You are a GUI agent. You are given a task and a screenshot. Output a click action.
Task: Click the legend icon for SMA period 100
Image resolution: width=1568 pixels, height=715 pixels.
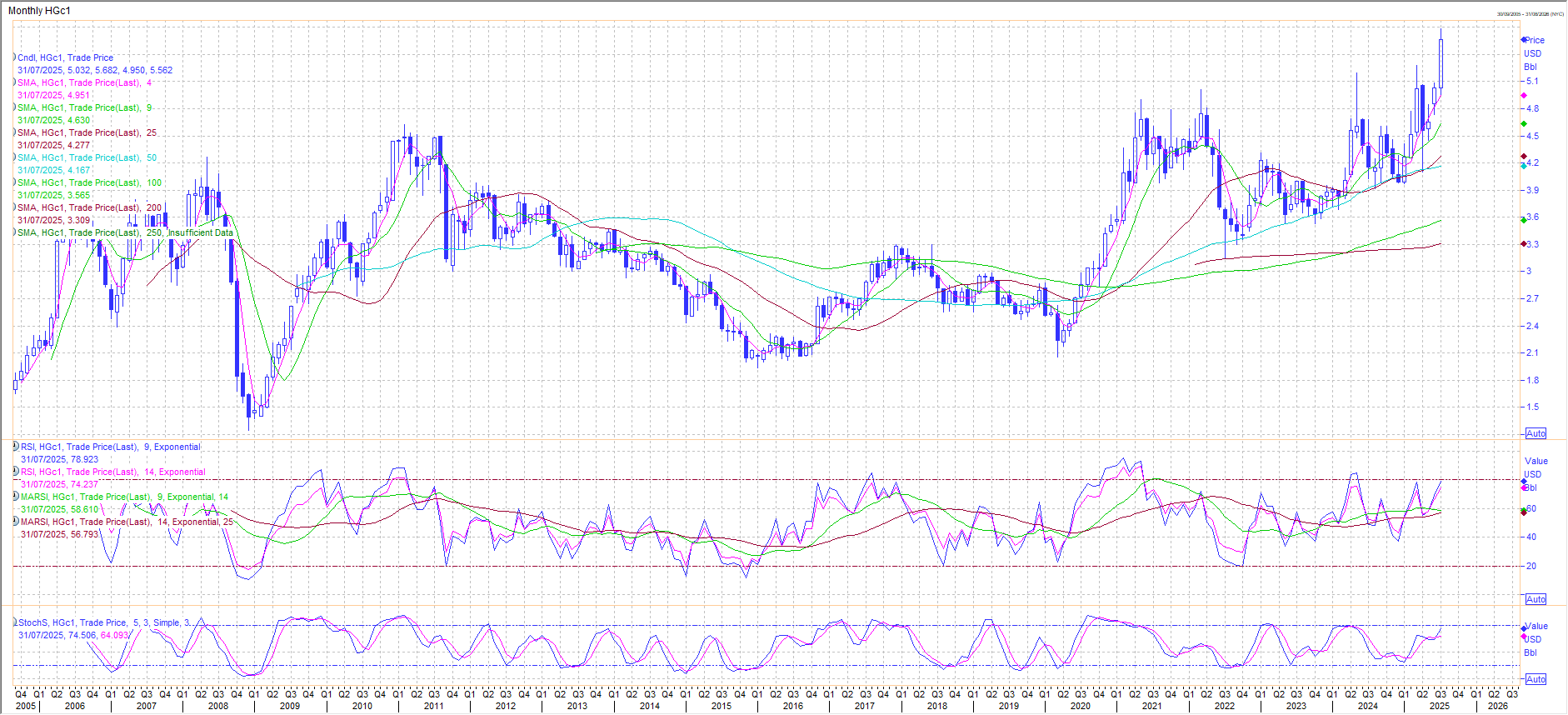coord(14,182)
